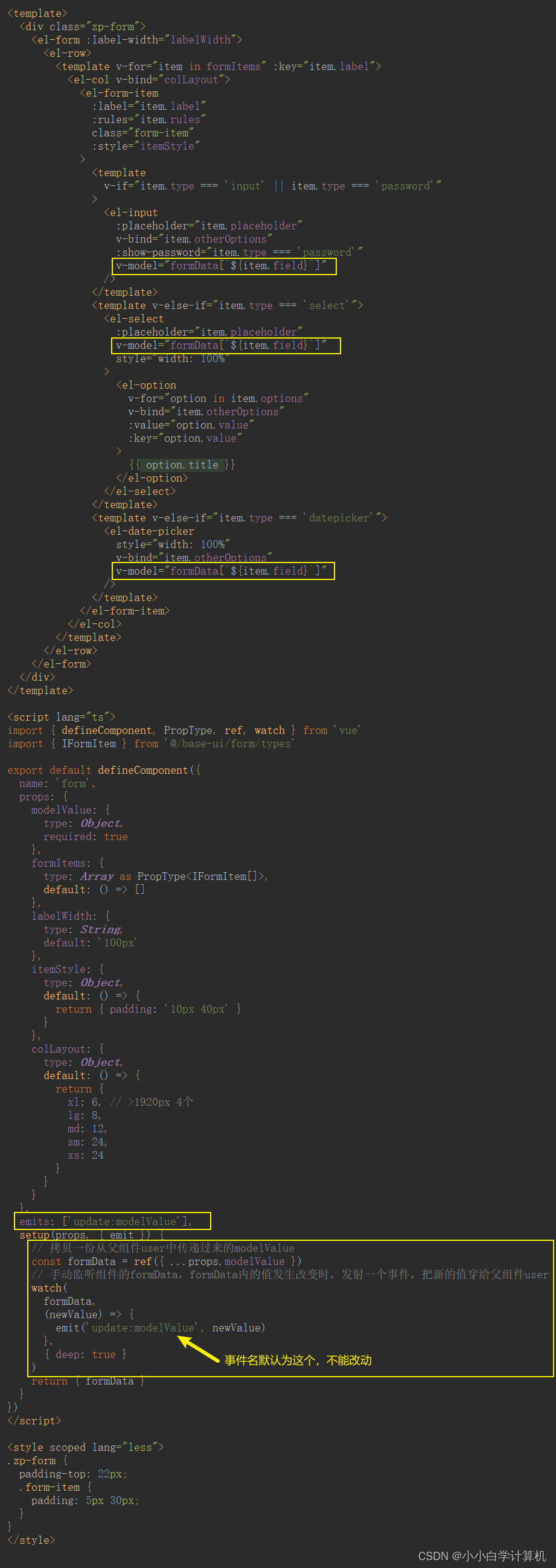Select the {{ option.title }} interpolation

182,465
